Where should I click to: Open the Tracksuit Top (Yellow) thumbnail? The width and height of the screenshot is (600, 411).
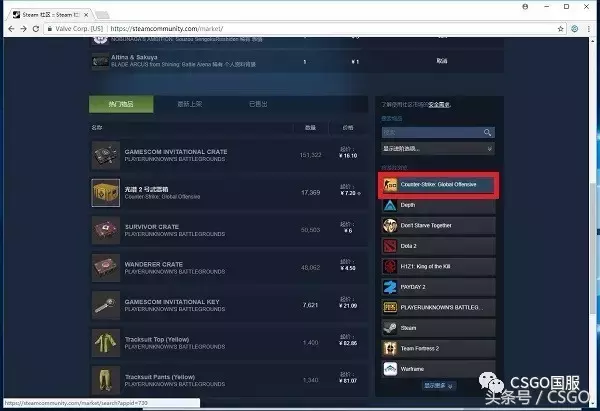click(x=106, y=343)
